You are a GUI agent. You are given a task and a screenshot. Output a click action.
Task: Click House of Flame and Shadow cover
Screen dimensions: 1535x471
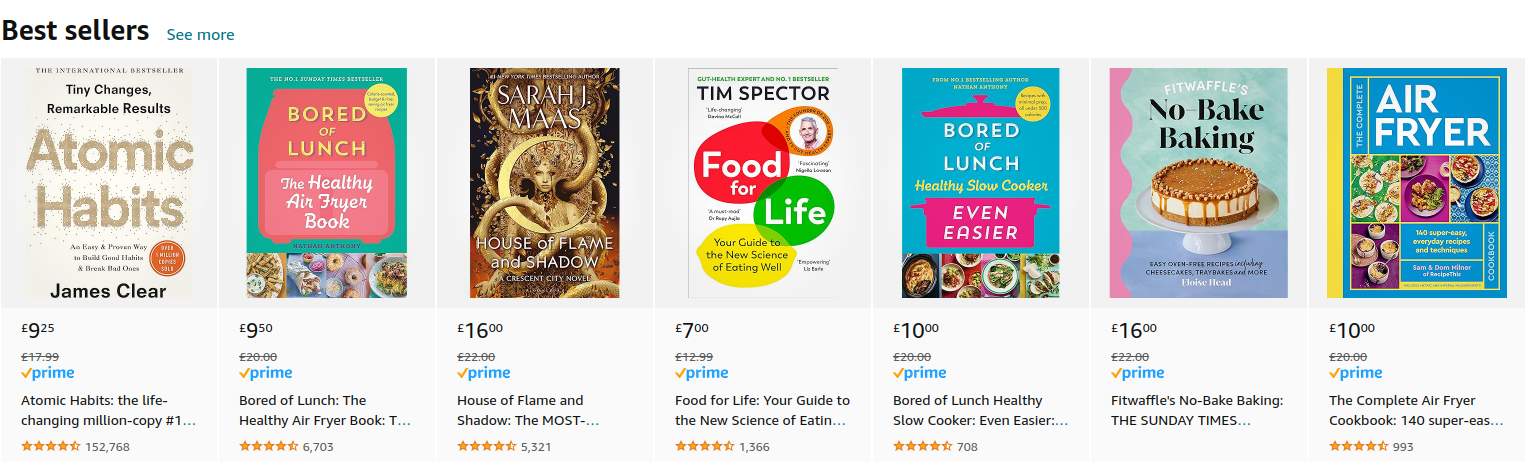(545, 182)
